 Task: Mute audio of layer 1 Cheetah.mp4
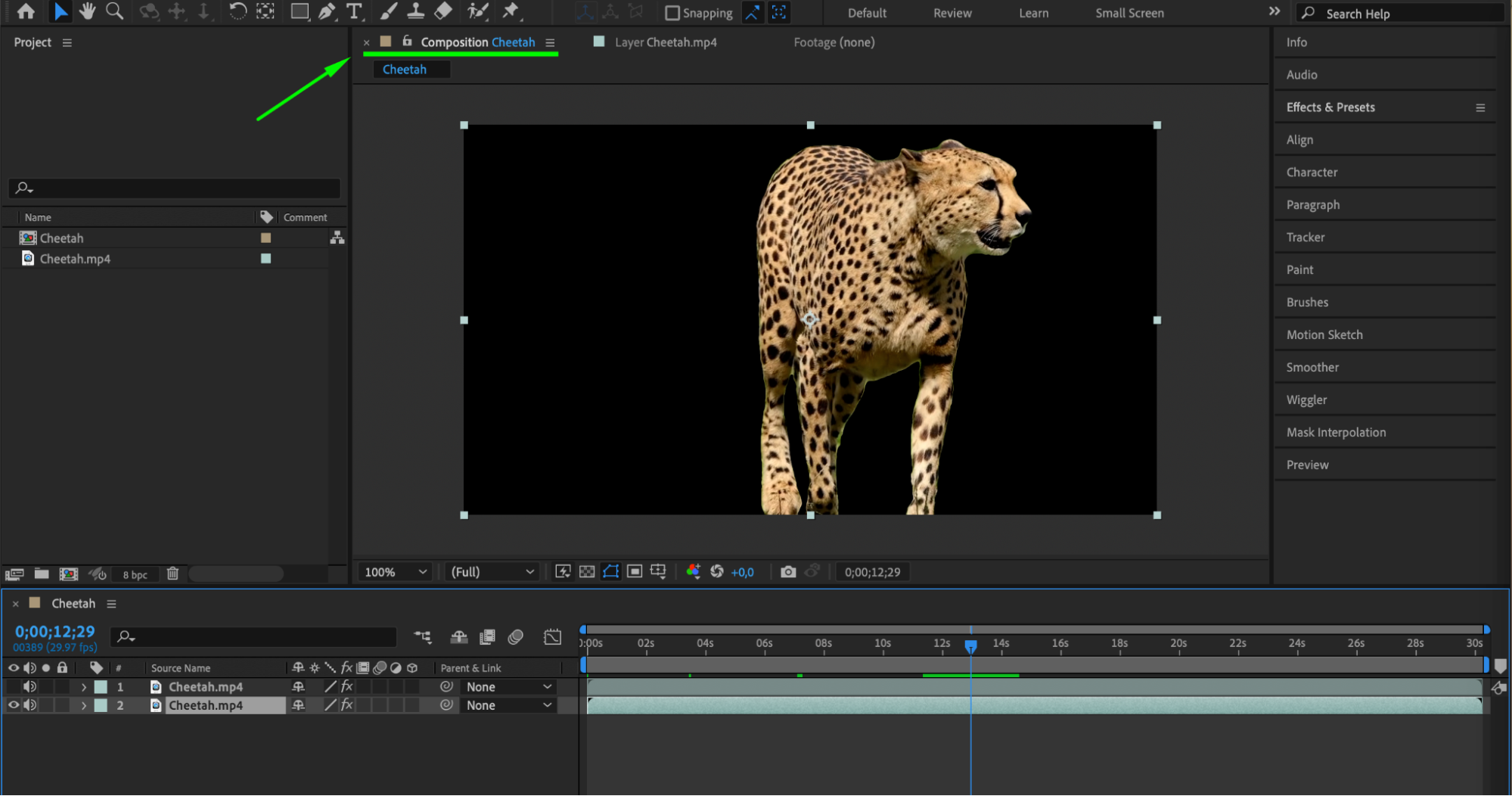[29, 687]
